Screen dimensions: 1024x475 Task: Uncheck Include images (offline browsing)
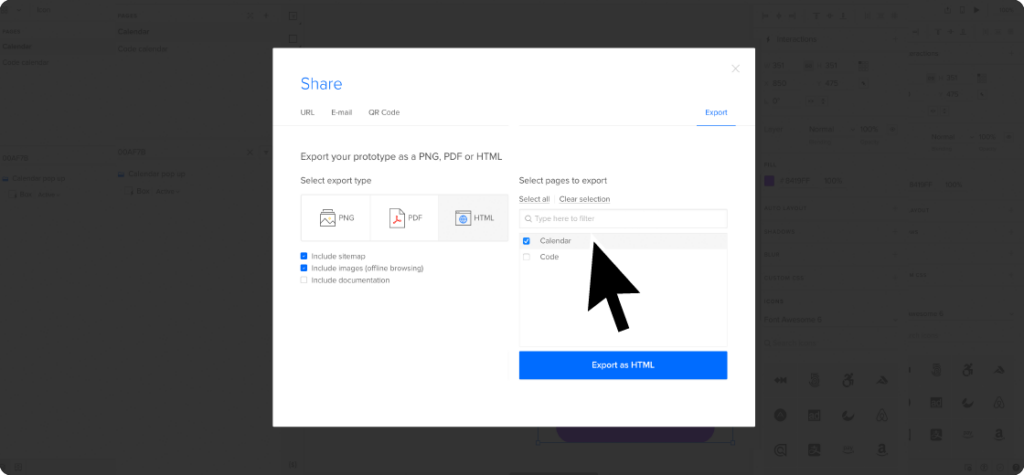click(304, 268)
